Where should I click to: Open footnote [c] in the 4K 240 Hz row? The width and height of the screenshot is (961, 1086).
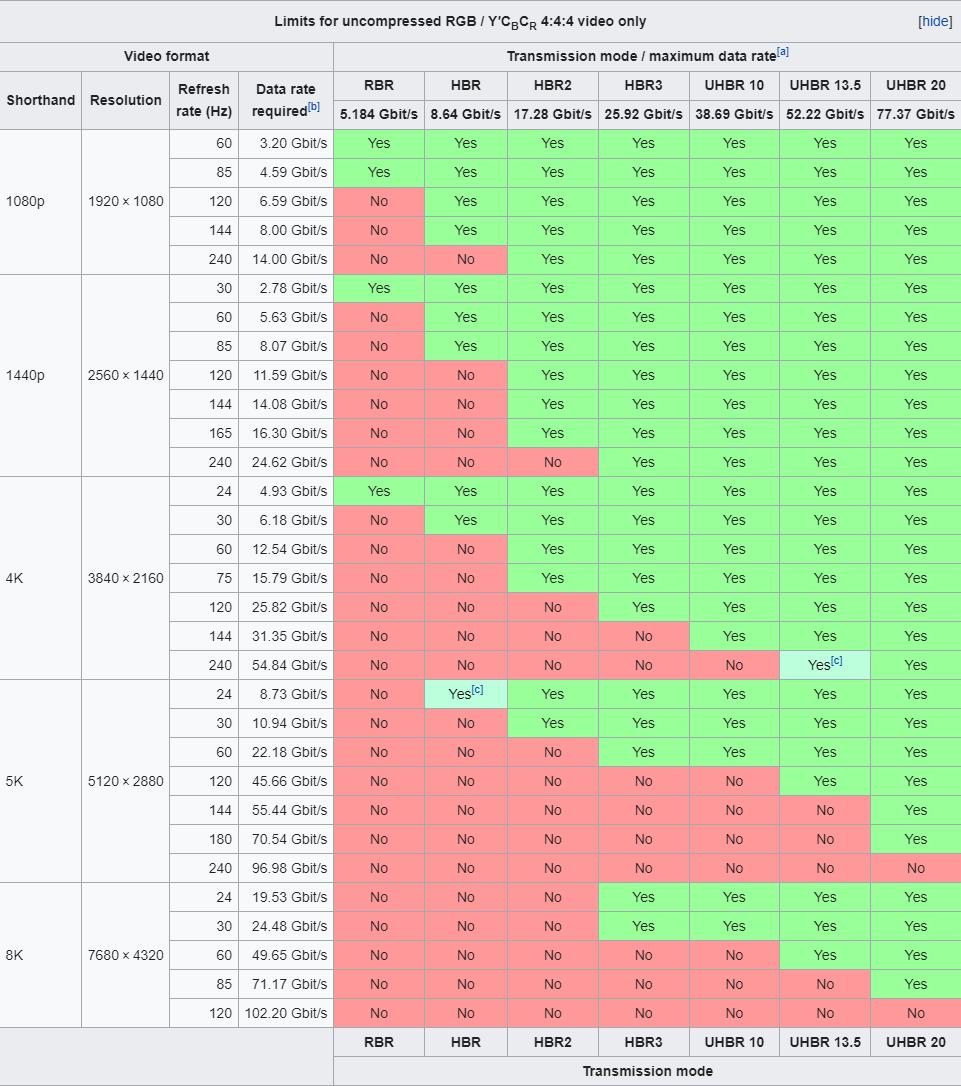(836, 661)
